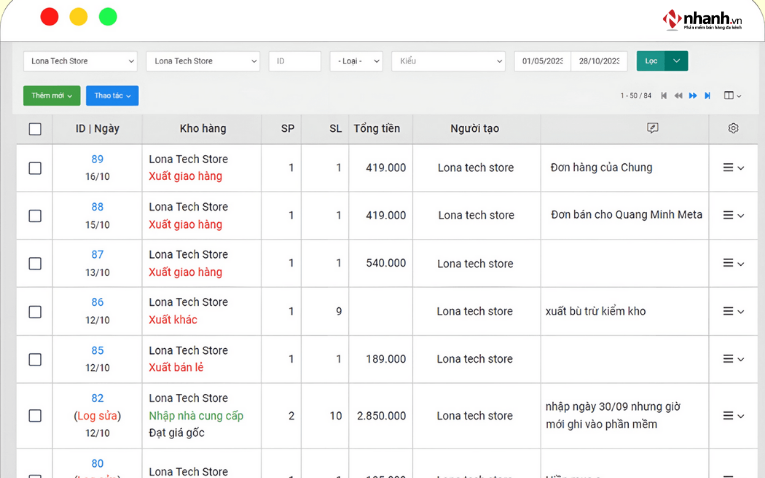Jump to the last page of results
Screen dimensions: 765x478
point(707,96)
